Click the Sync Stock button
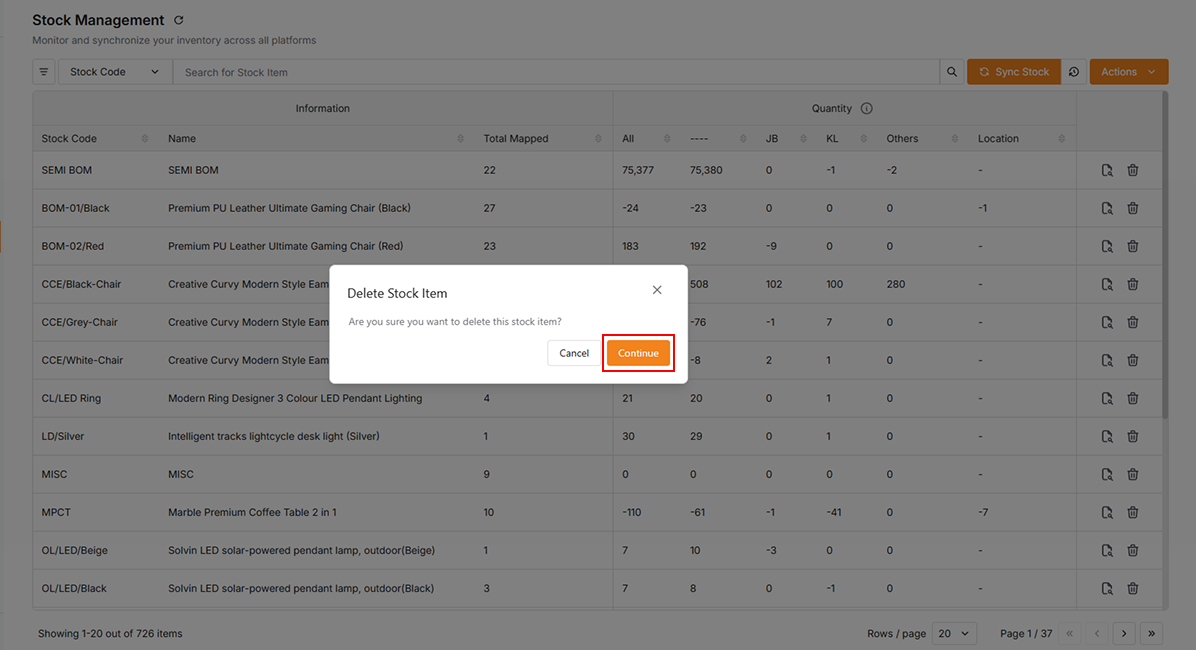This screenshot has width=1196, height=650. coord(1014,72)
